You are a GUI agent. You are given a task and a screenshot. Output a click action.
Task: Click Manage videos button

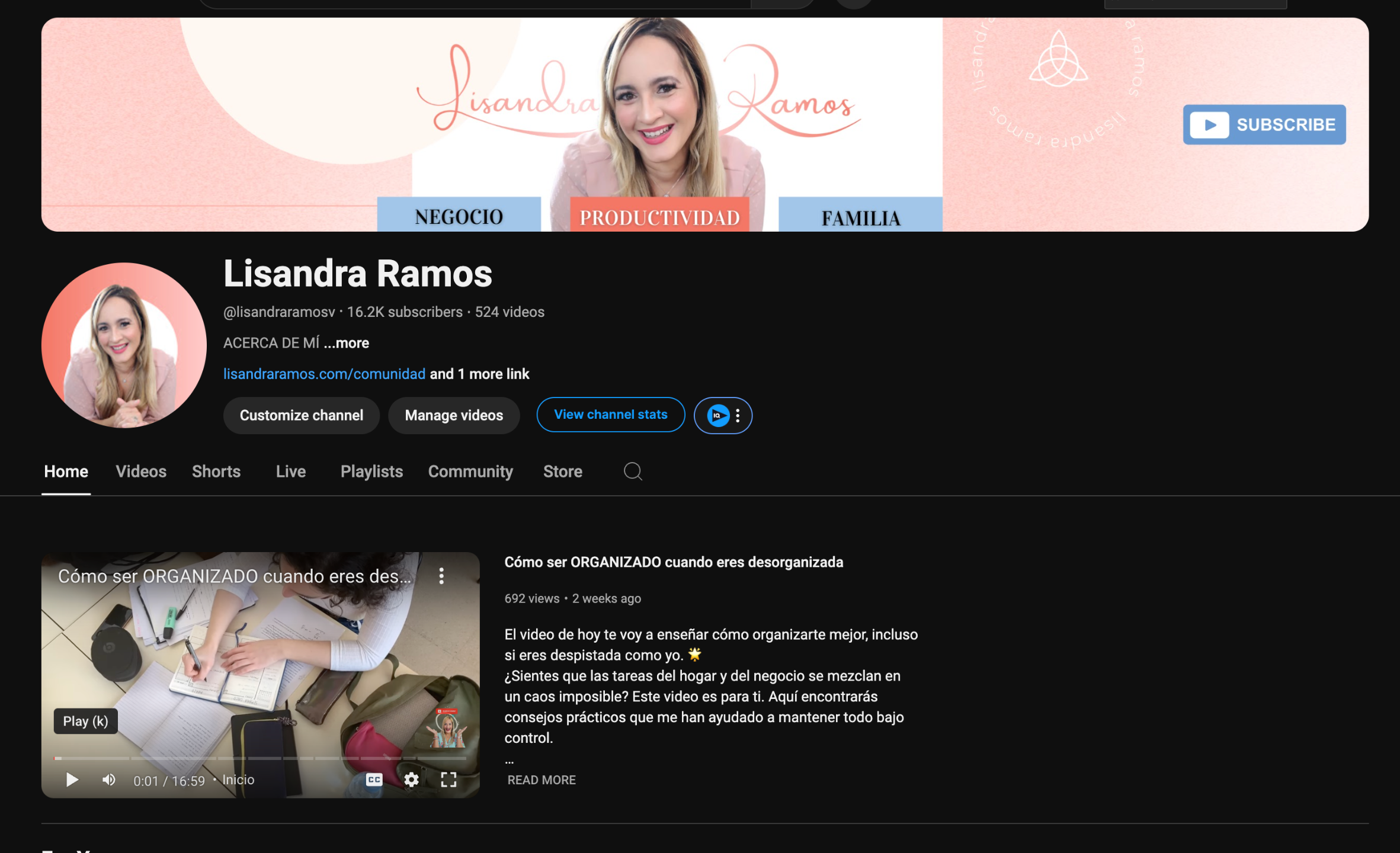point(454,415)
